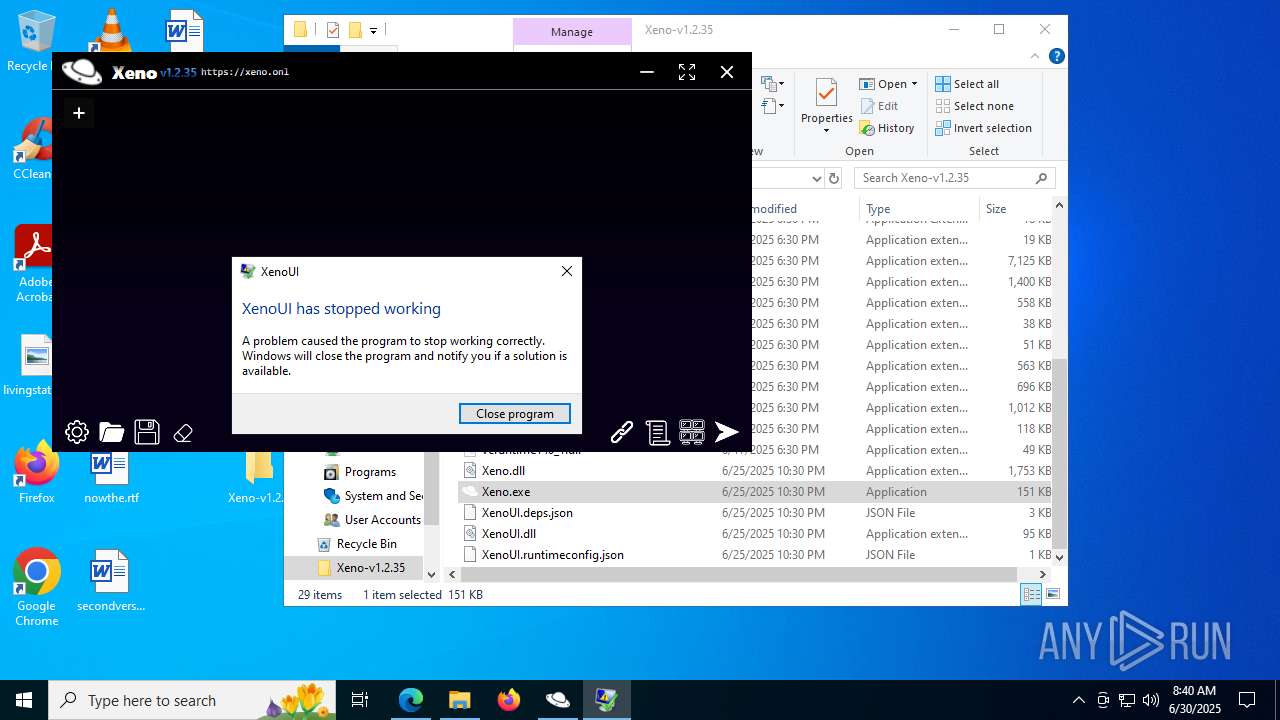Open the Xeno grid panel icon

tap(692, 432)
